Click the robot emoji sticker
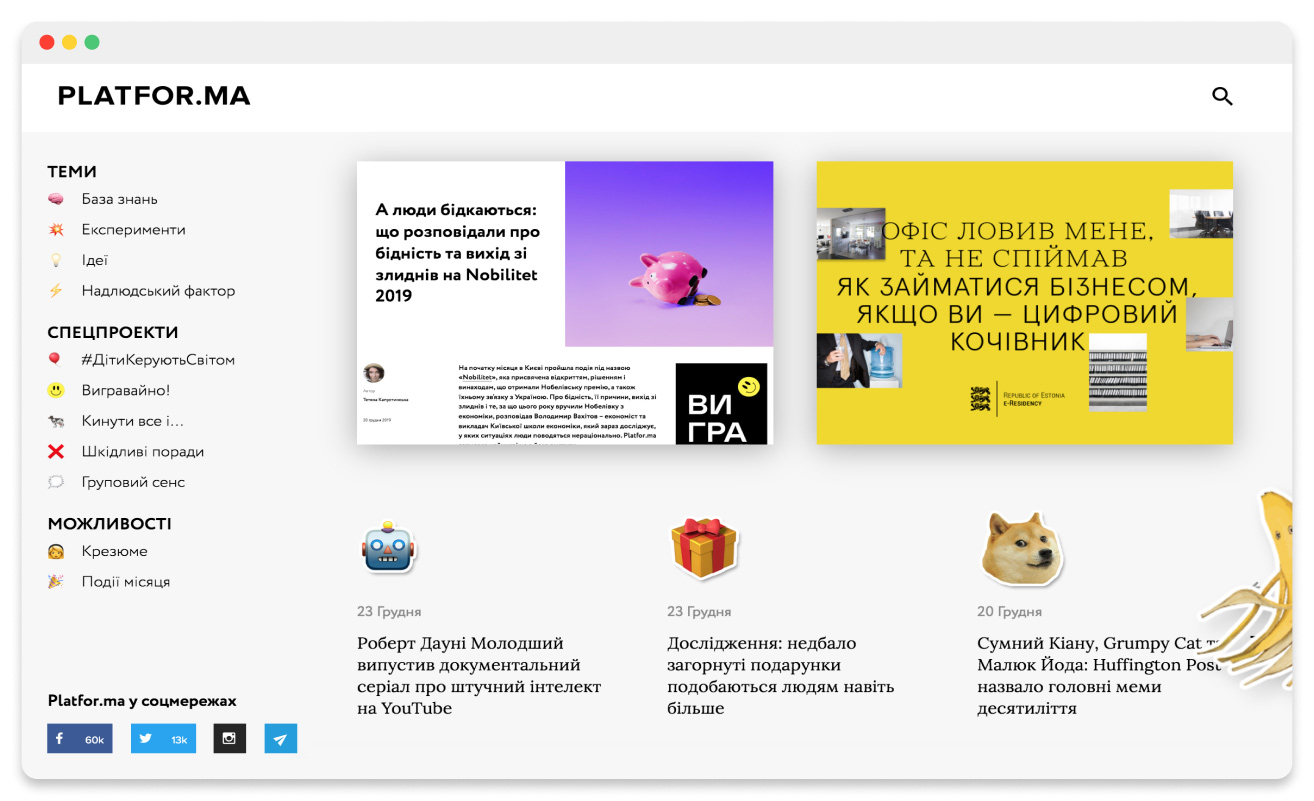The image size is (1314, 801). 388,548
